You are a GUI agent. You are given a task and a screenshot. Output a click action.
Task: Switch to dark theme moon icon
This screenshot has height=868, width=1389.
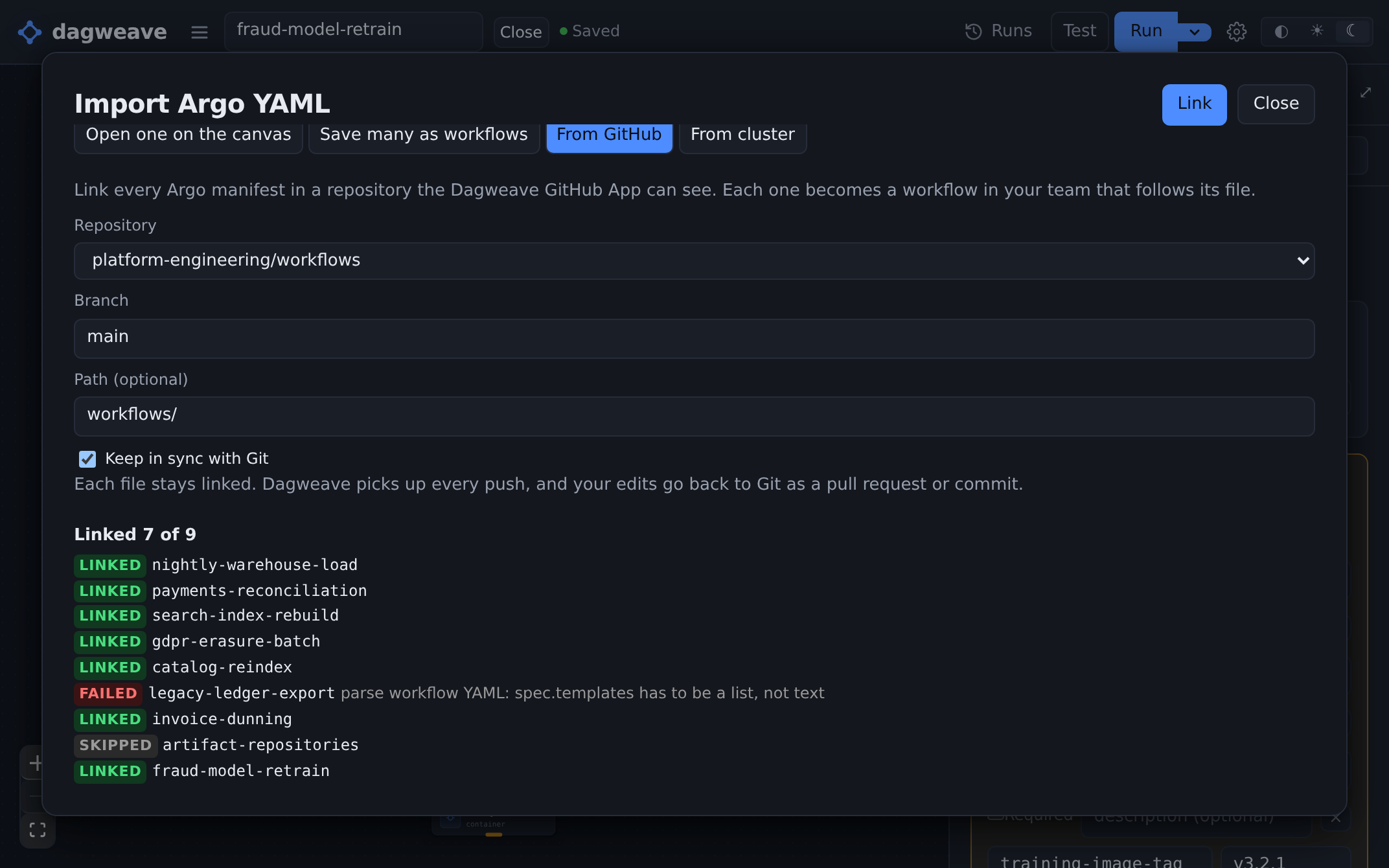(x=1352, y=30)
